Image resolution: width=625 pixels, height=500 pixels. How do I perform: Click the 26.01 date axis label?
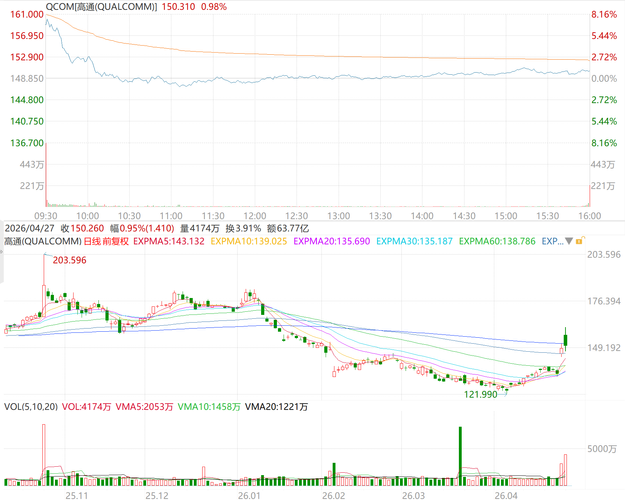point(249,495)
